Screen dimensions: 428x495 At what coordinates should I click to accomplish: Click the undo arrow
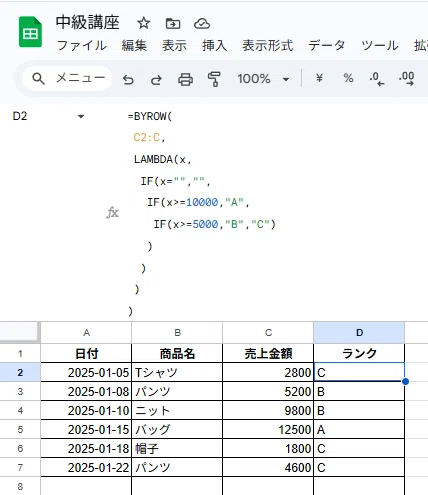pos(128,79)
